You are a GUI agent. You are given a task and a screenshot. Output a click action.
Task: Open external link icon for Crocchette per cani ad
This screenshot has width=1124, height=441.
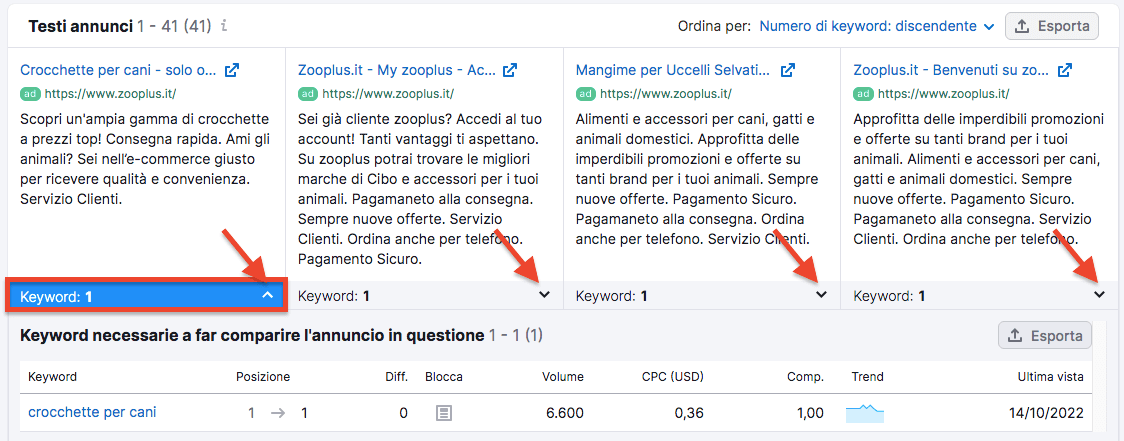pyautogui.click(x=232, y=70)
